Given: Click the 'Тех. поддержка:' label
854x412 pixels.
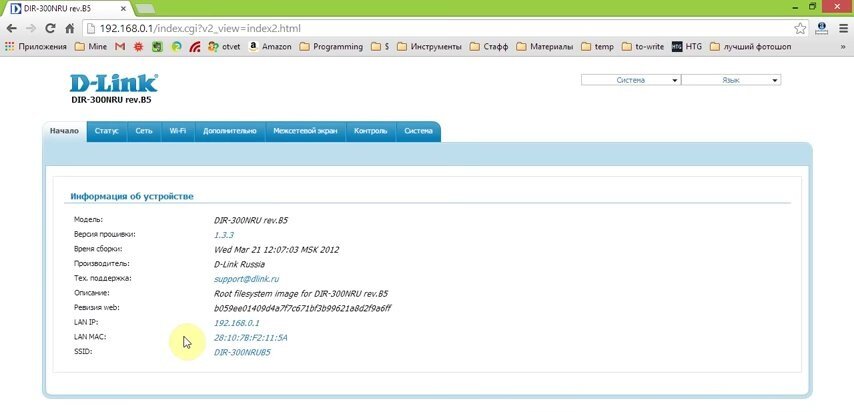Looking at the screenshot, I should tap(103, 278).
